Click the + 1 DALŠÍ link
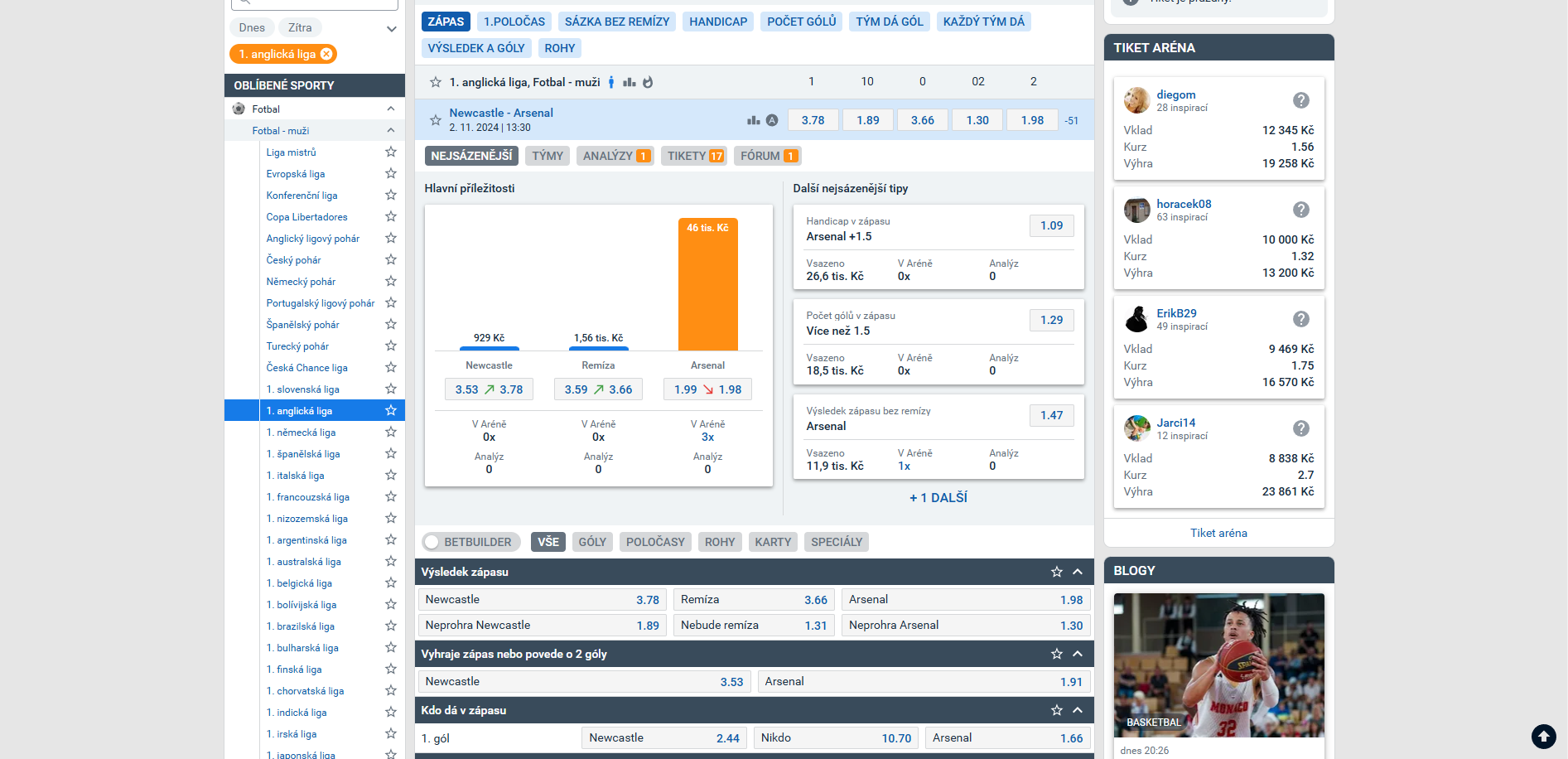This screenshot has height=759, width=1568. [938, 498]
